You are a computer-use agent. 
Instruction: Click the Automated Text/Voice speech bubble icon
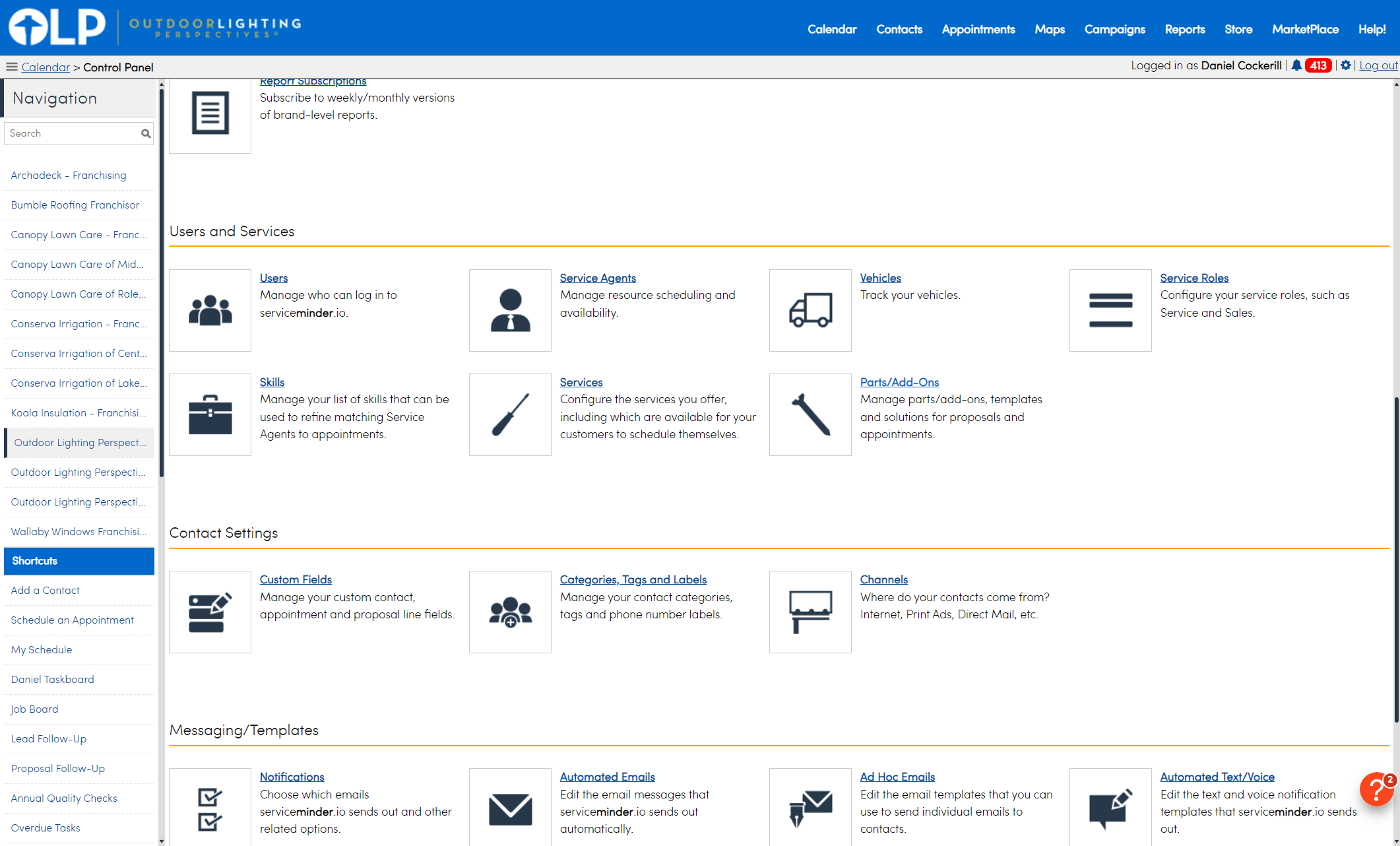click(x=1110, y=808)
